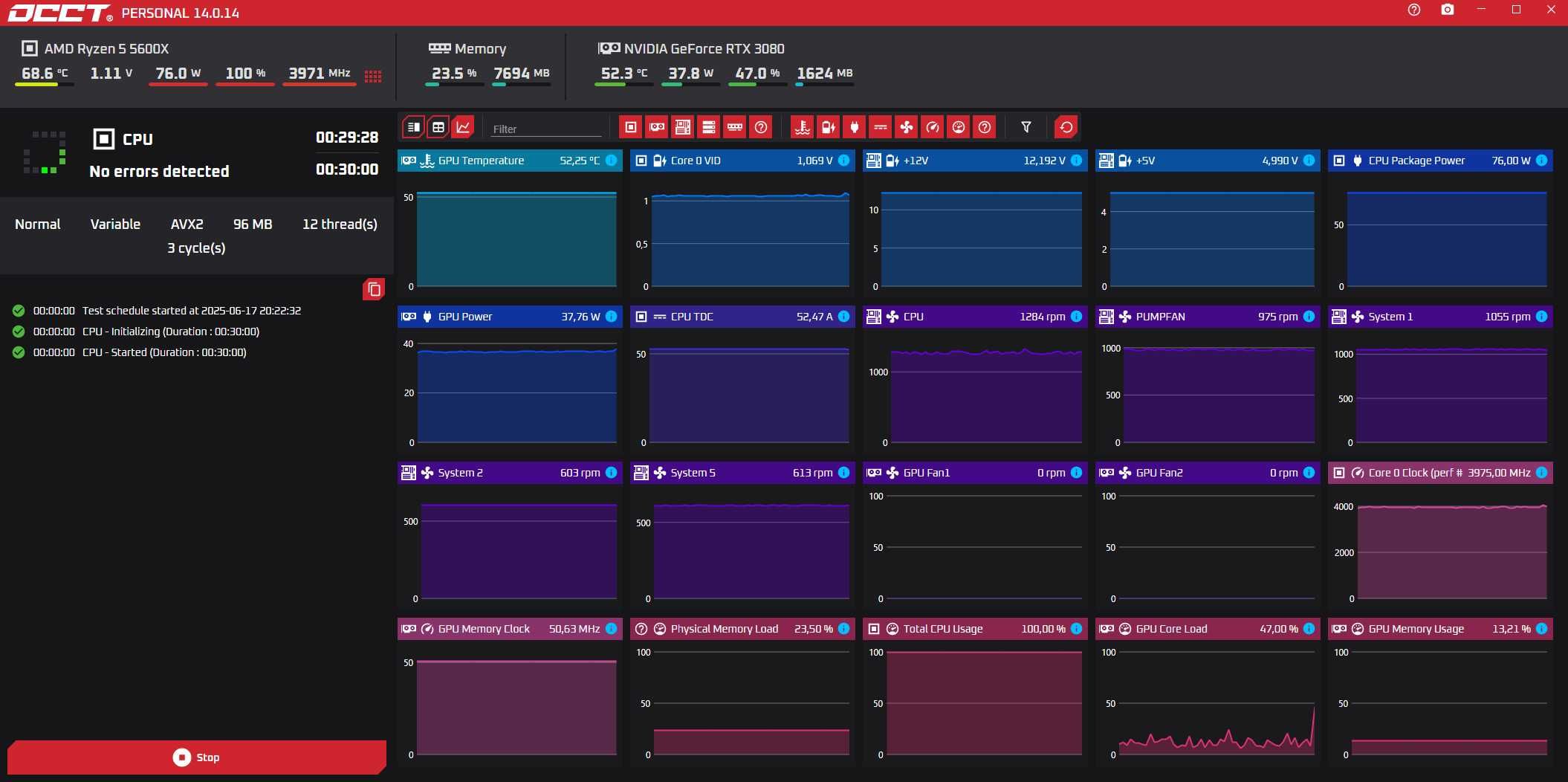Toggle the load usage sensor filter
This screenshot has height=782, width=1568.
coord(959,127)
